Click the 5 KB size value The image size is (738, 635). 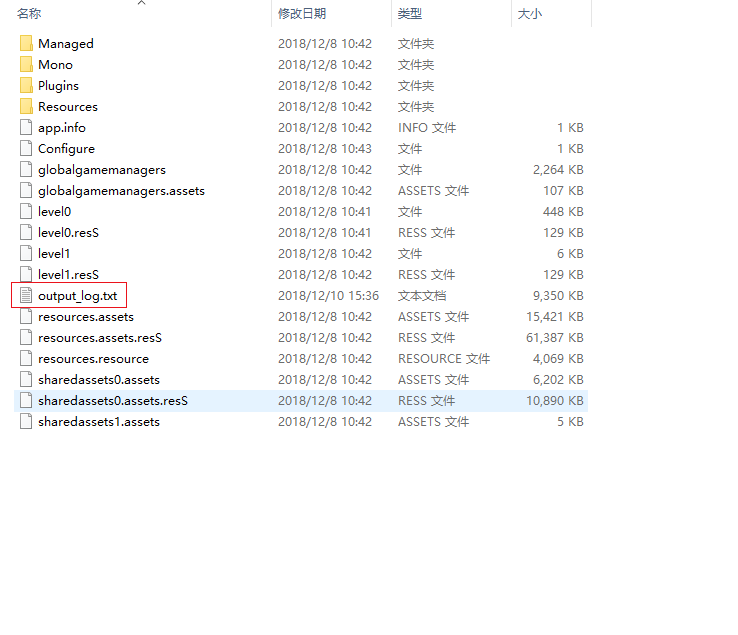(570, 422)
